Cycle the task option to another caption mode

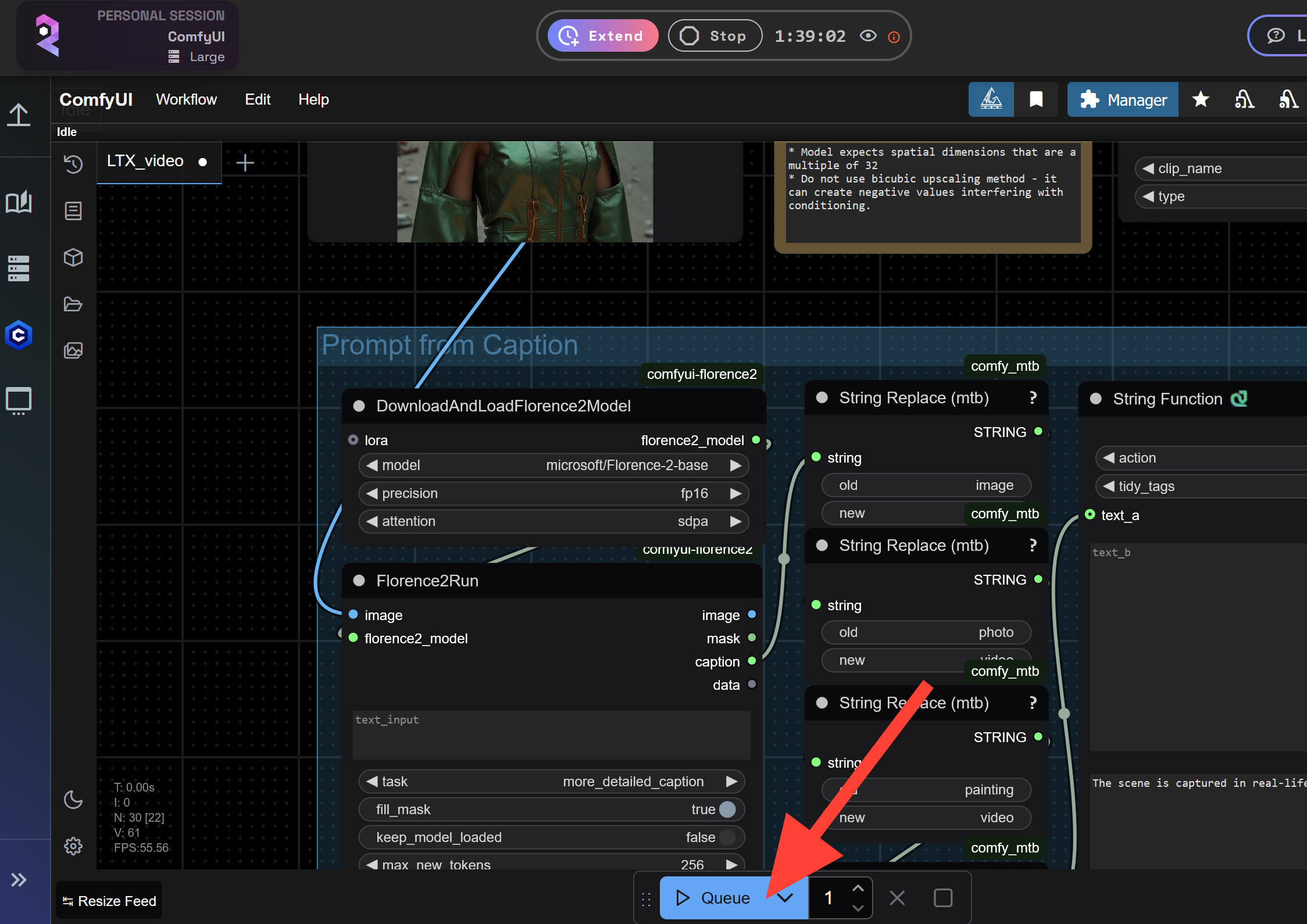pyautogui.click(x=732, y=781)
